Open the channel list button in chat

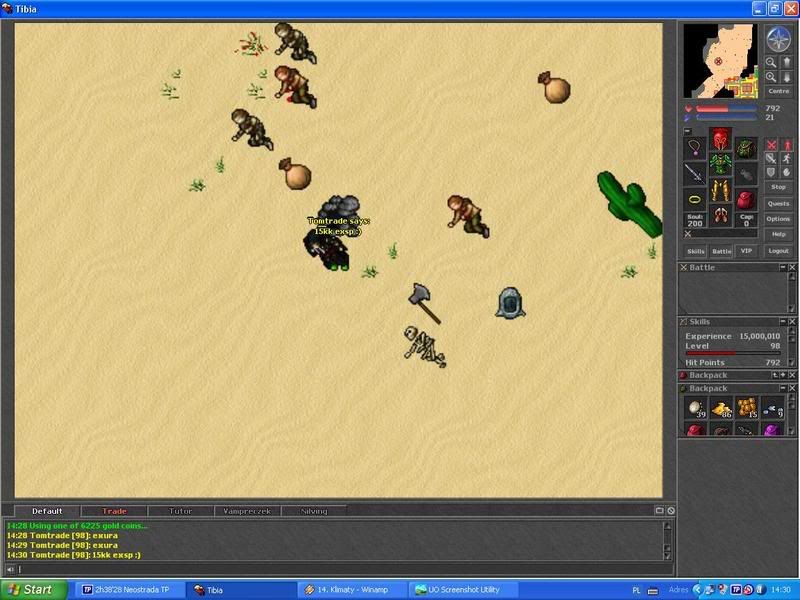tap(659, 510)
